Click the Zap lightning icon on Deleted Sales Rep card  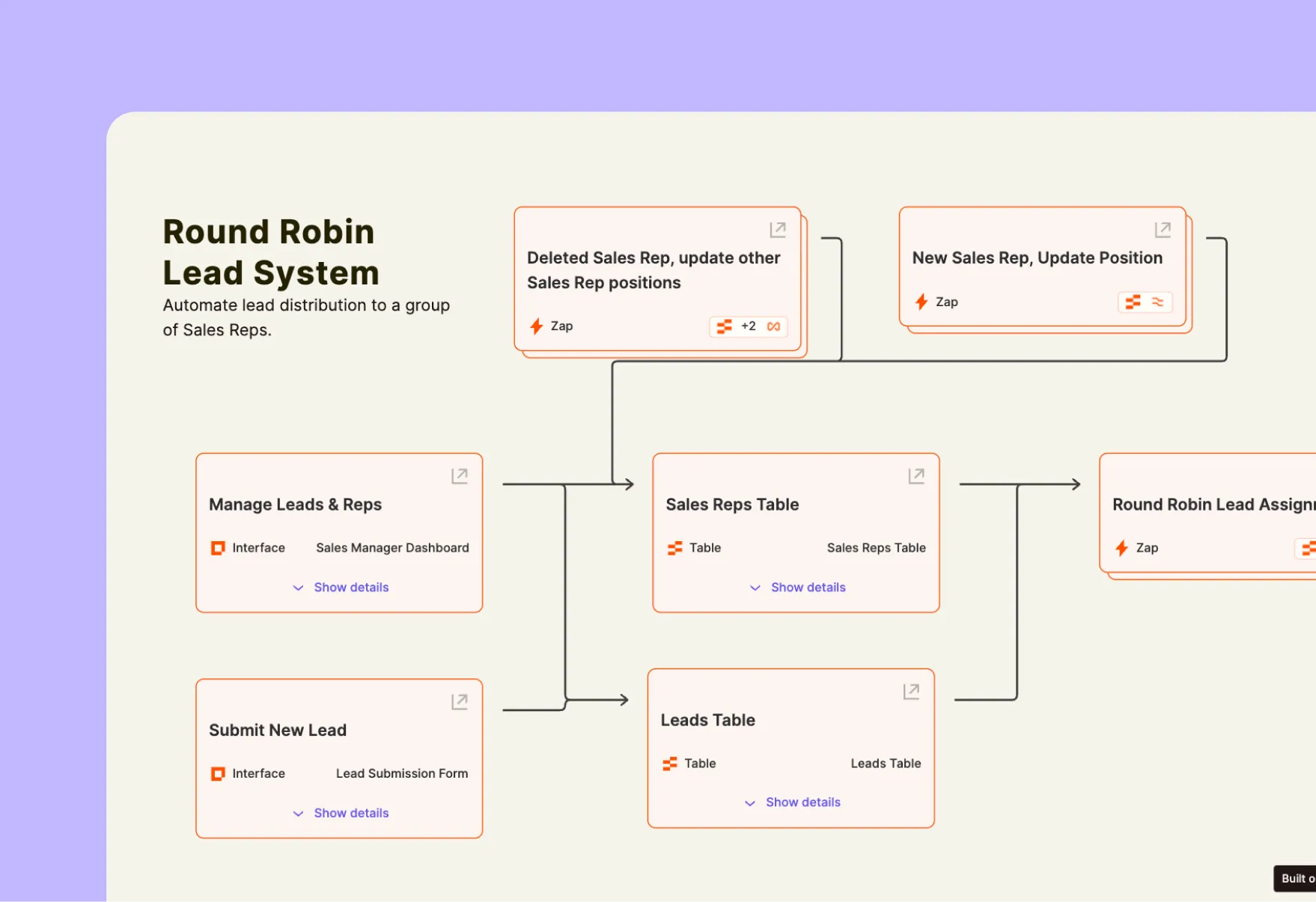pyautogui.click(x=536, y=326)
